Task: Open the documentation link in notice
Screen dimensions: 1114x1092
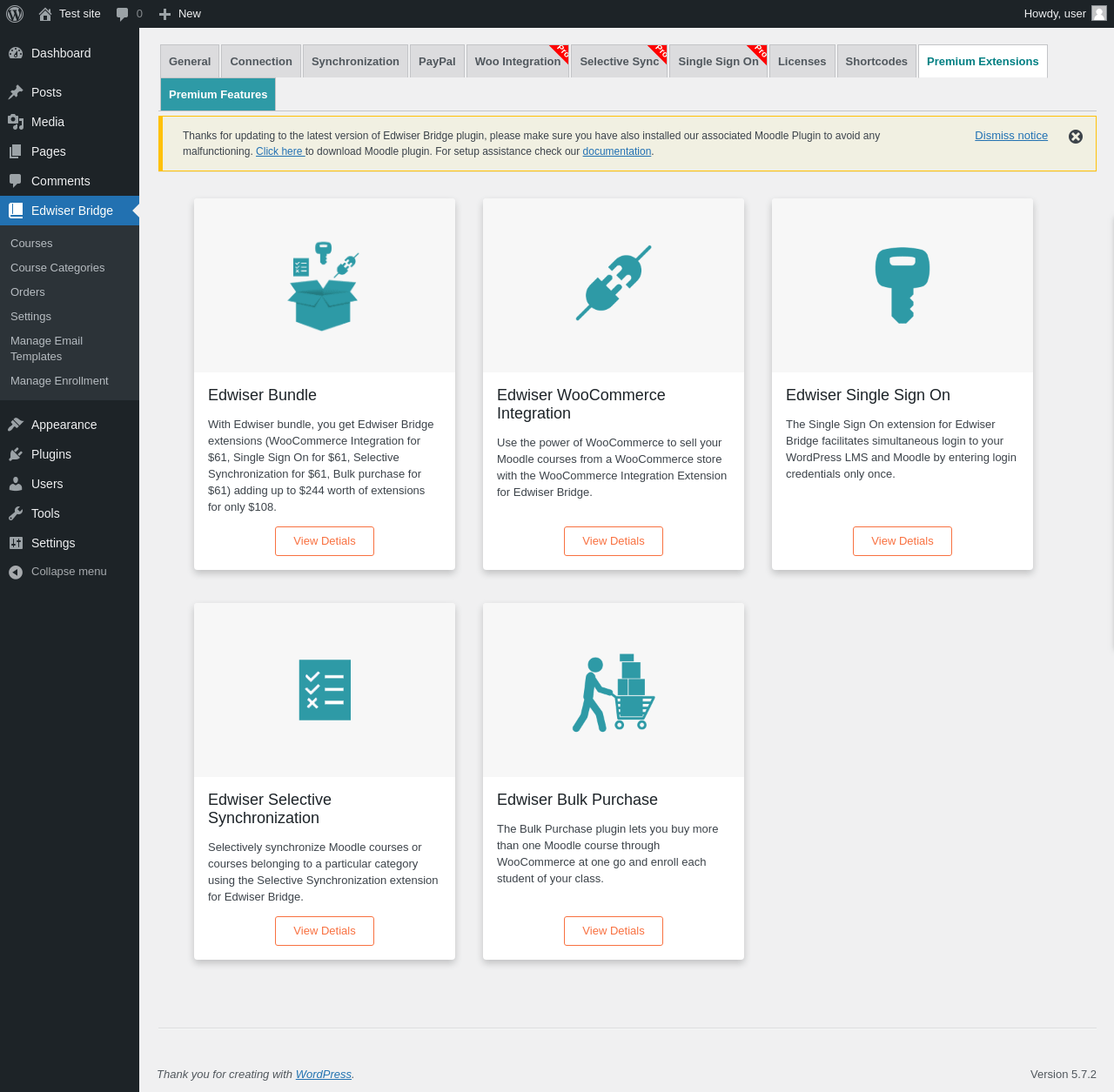Action: [x=617, y=151]
